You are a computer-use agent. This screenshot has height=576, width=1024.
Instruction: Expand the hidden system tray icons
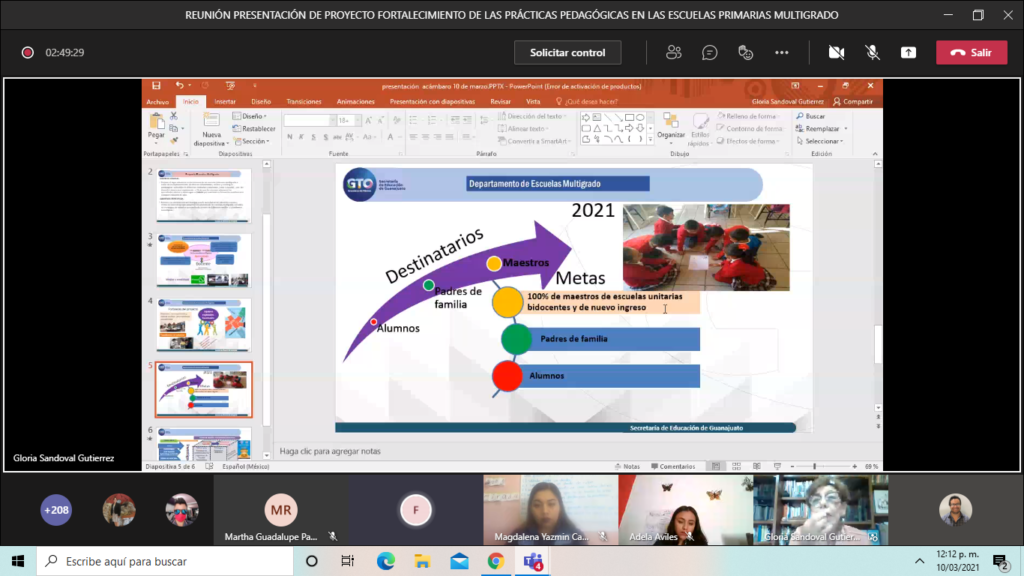click(x=919, y=561)
